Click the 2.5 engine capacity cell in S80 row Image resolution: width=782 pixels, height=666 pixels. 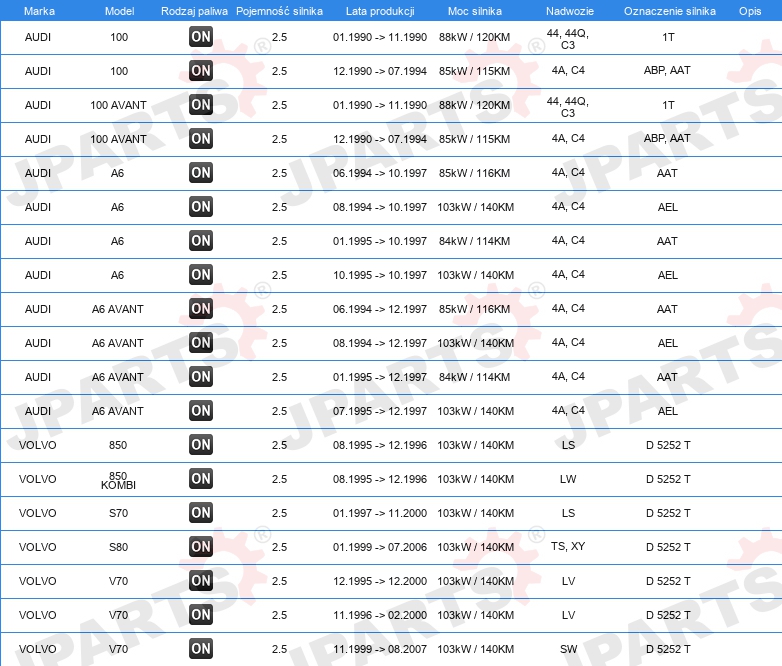click(x=279, y=547)
